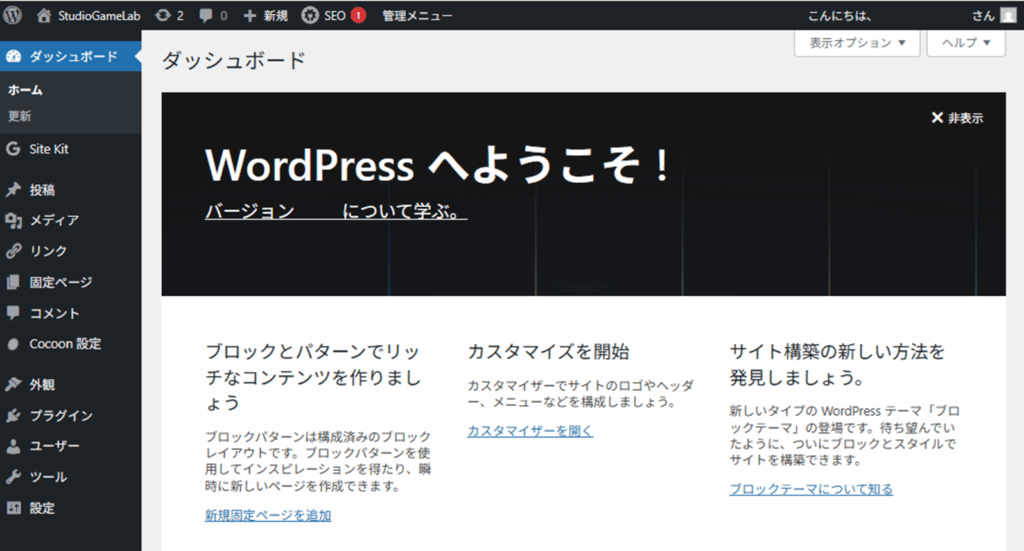
Task: Go to プラグイン menu label
Action: click(61, 415)
